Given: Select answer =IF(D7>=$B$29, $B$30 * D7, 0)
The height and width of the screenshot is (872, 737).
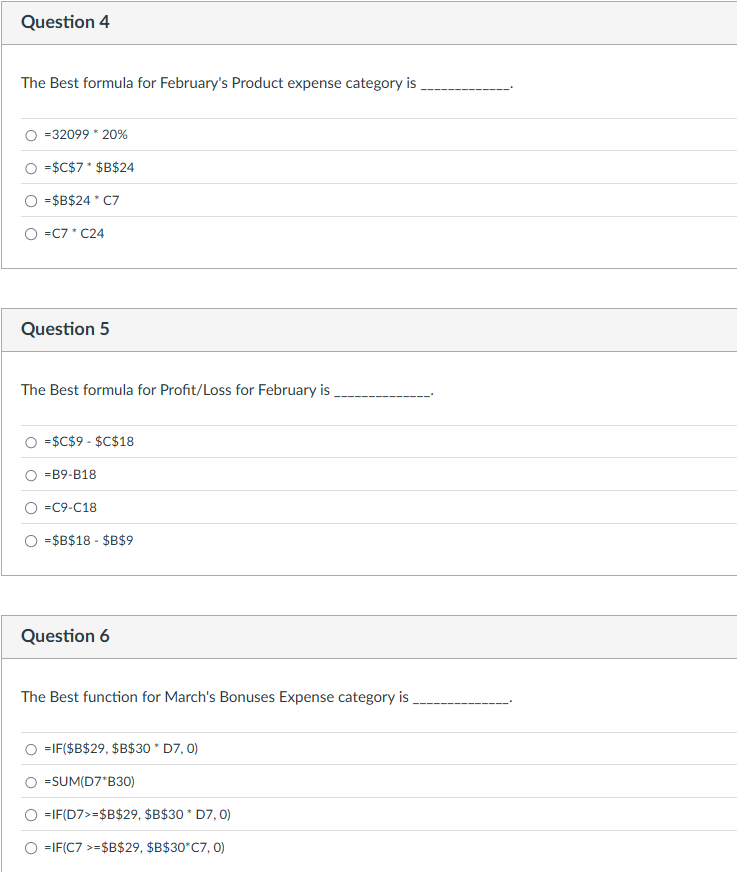Looking at the screenshot, I should pyautogui.click(x=30, y=814).
